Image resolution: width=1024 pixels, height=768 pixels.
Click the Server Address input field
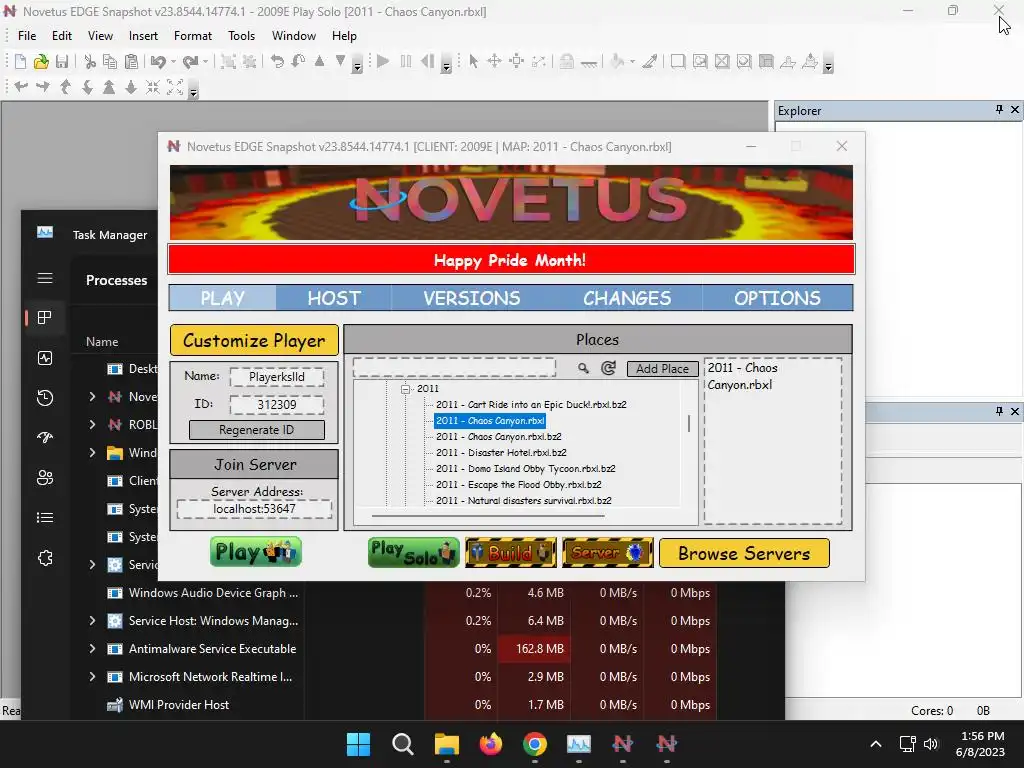[x=255, y=509]
